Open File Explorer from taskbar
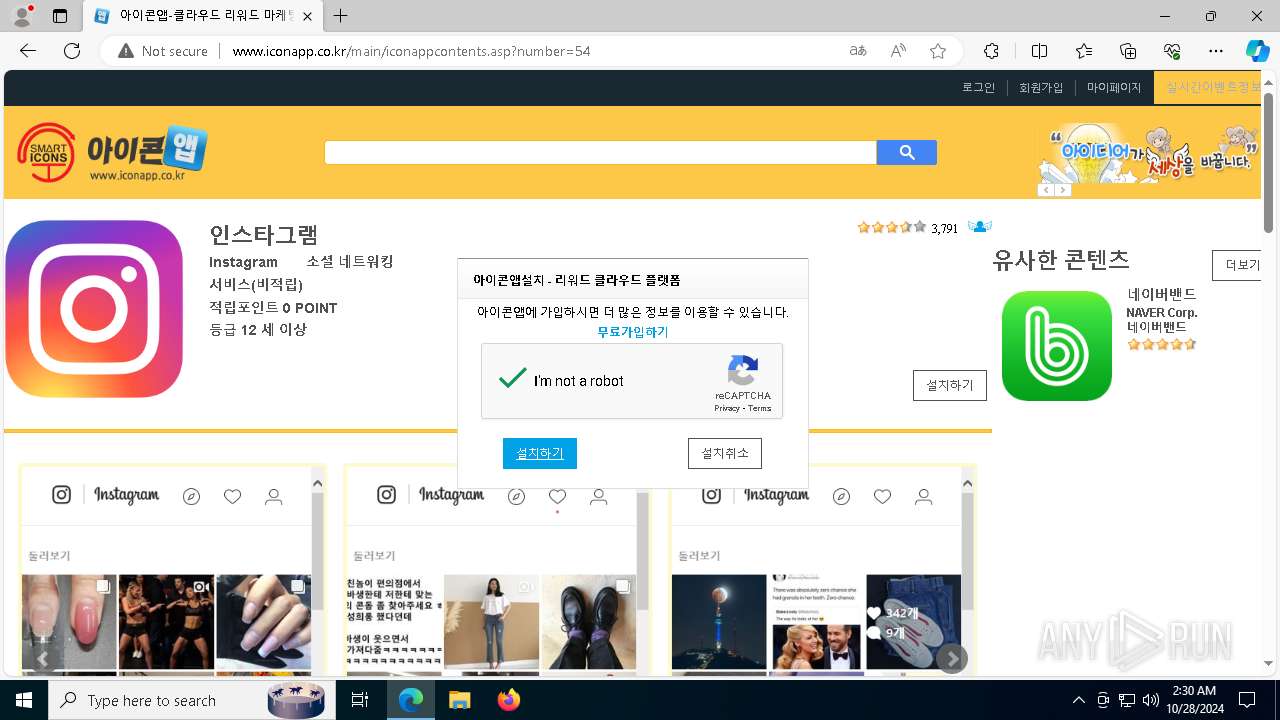The image size is (1280, 720). pos(459,700)
